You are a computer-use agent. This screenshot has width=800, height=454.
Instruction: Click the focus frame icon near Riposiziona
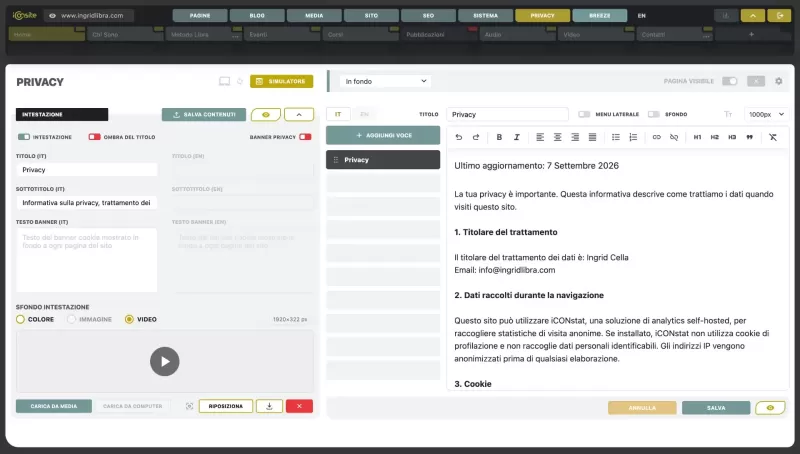pos(189,406)
